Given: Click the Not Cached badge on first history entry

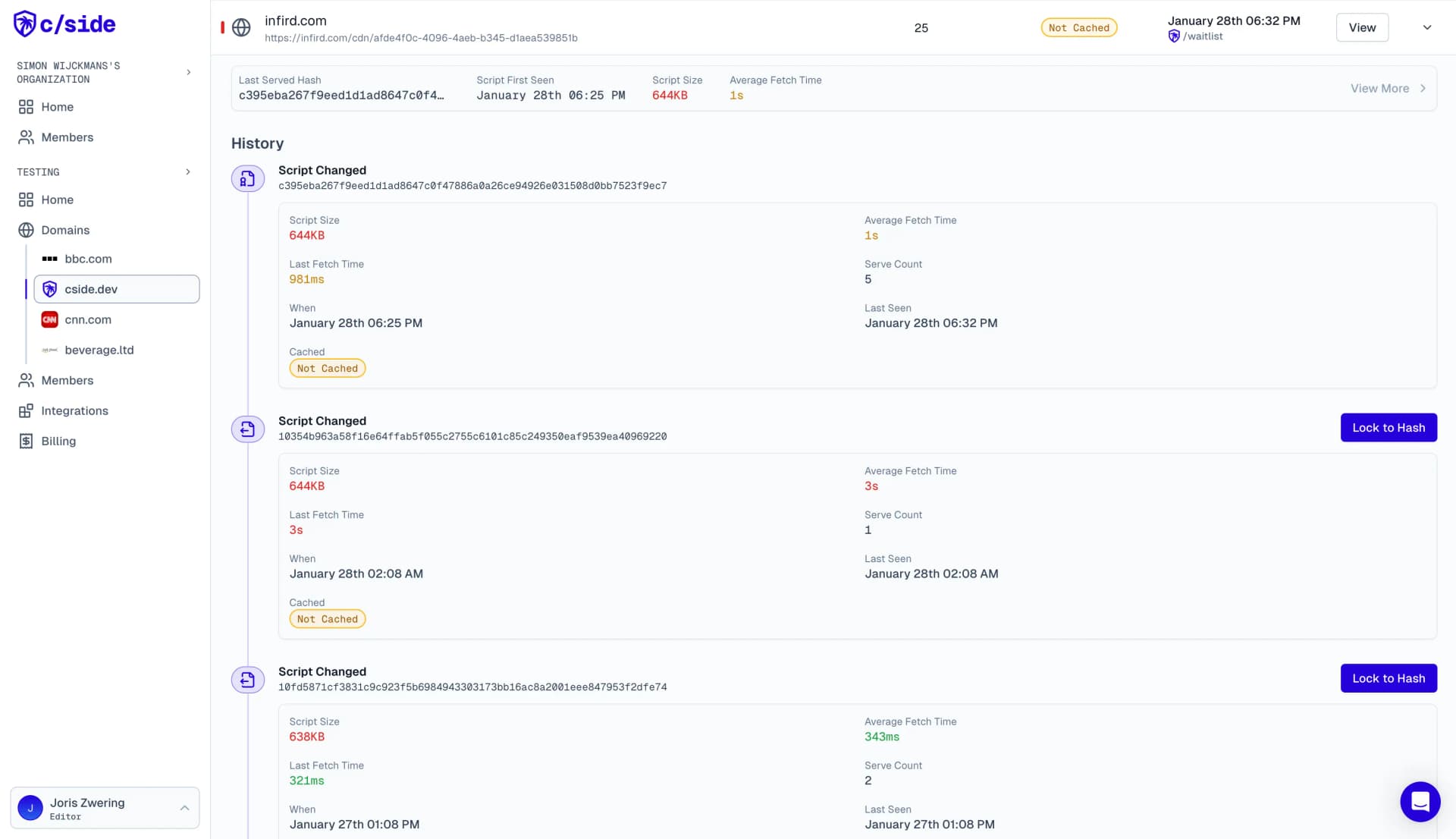Looking at the screenshot, I should point(327,368).
